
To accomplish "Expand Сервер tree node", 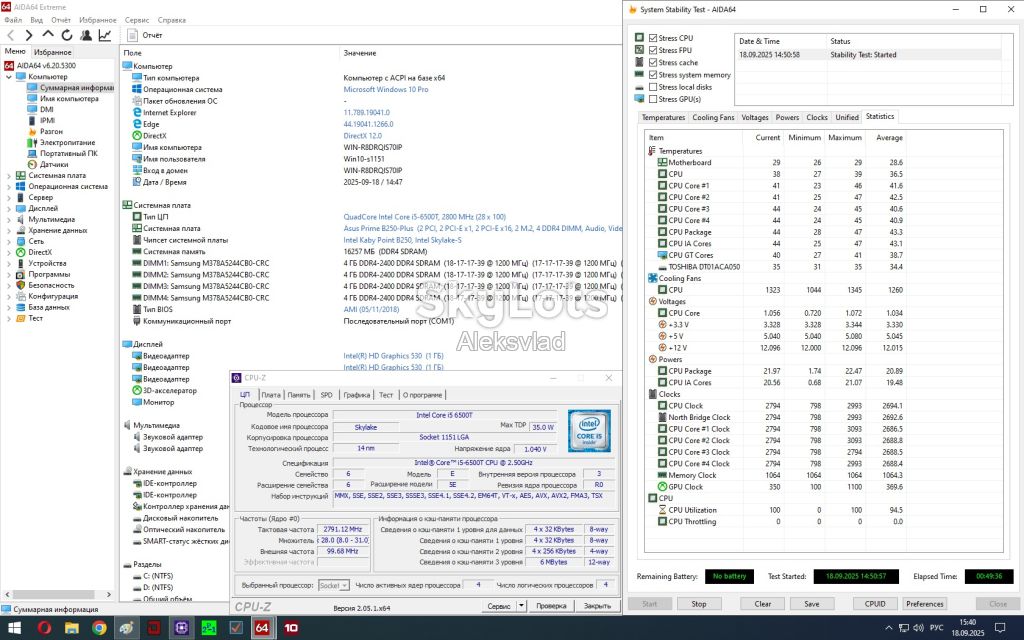I will 8,197.
